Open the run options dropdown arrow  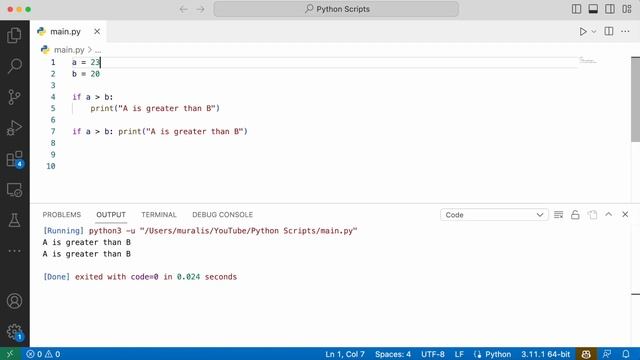[x=594, y=31]
